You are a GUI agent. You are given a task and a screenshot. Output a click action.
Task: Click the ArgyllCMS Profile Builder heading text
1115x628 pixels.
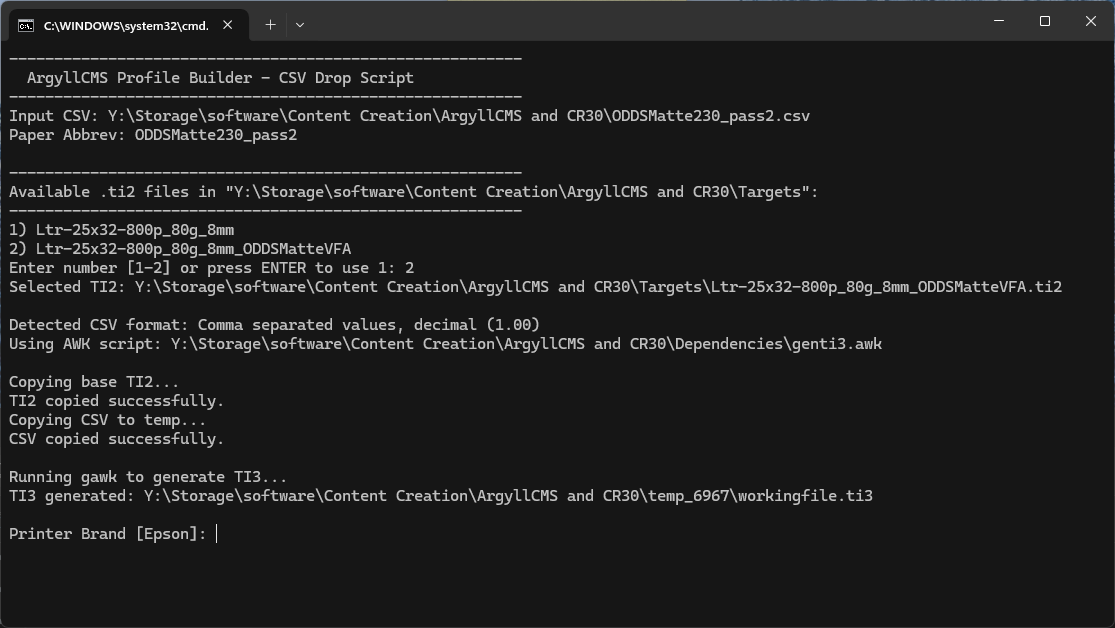[x=220, y=78]
